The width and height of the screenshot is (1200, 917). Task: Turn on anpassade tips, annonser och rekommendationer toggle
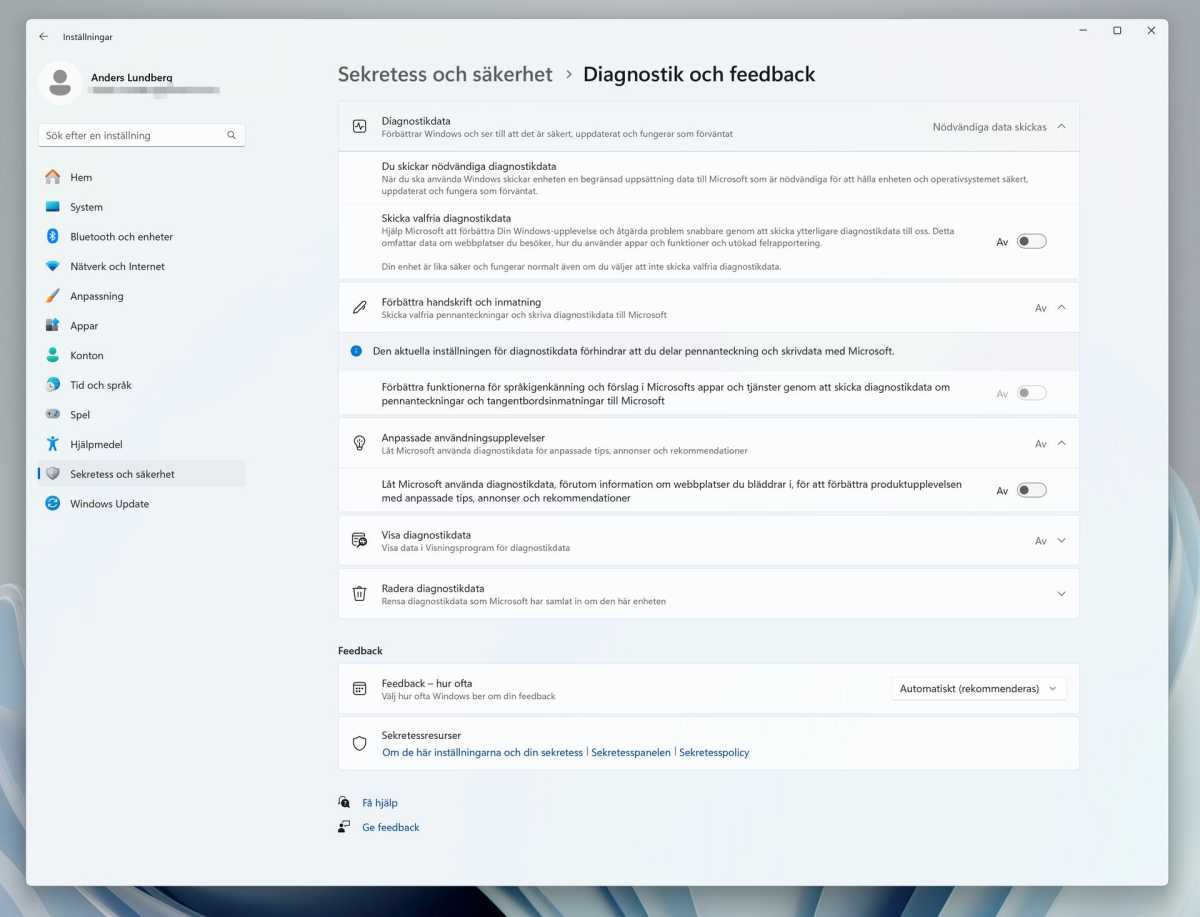1031,490
